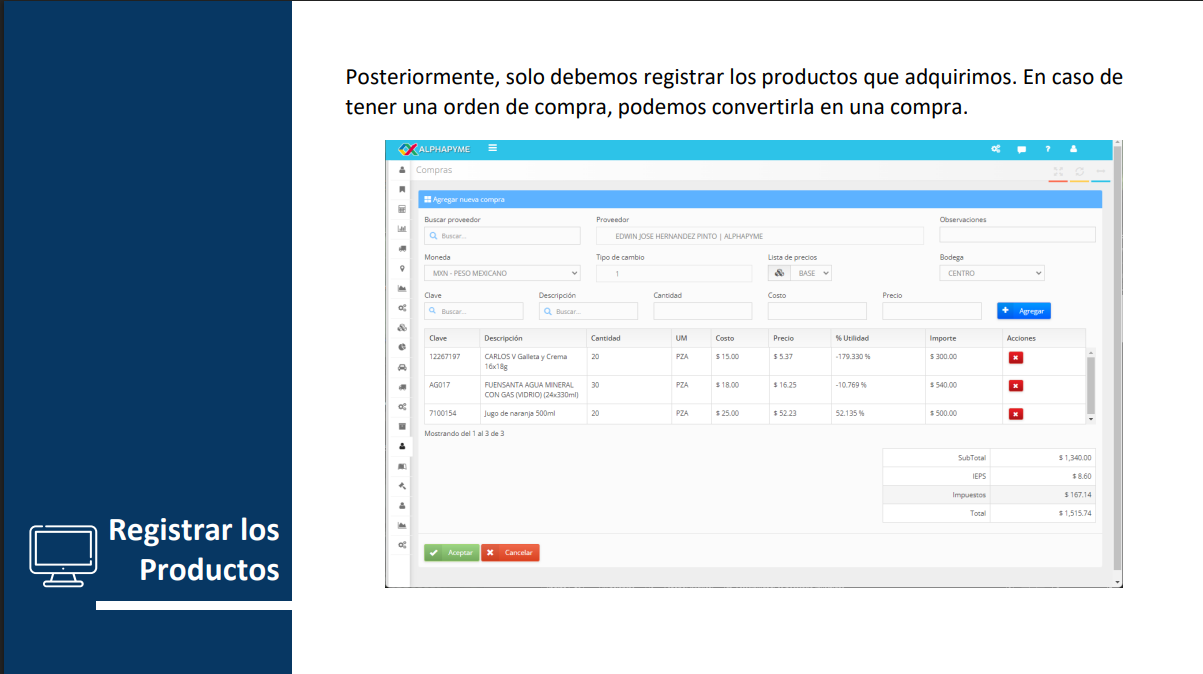The width and height of the screenshot is (1203, 674).
Task: Open the user profile icon in header
Action: click(1073, 149)
